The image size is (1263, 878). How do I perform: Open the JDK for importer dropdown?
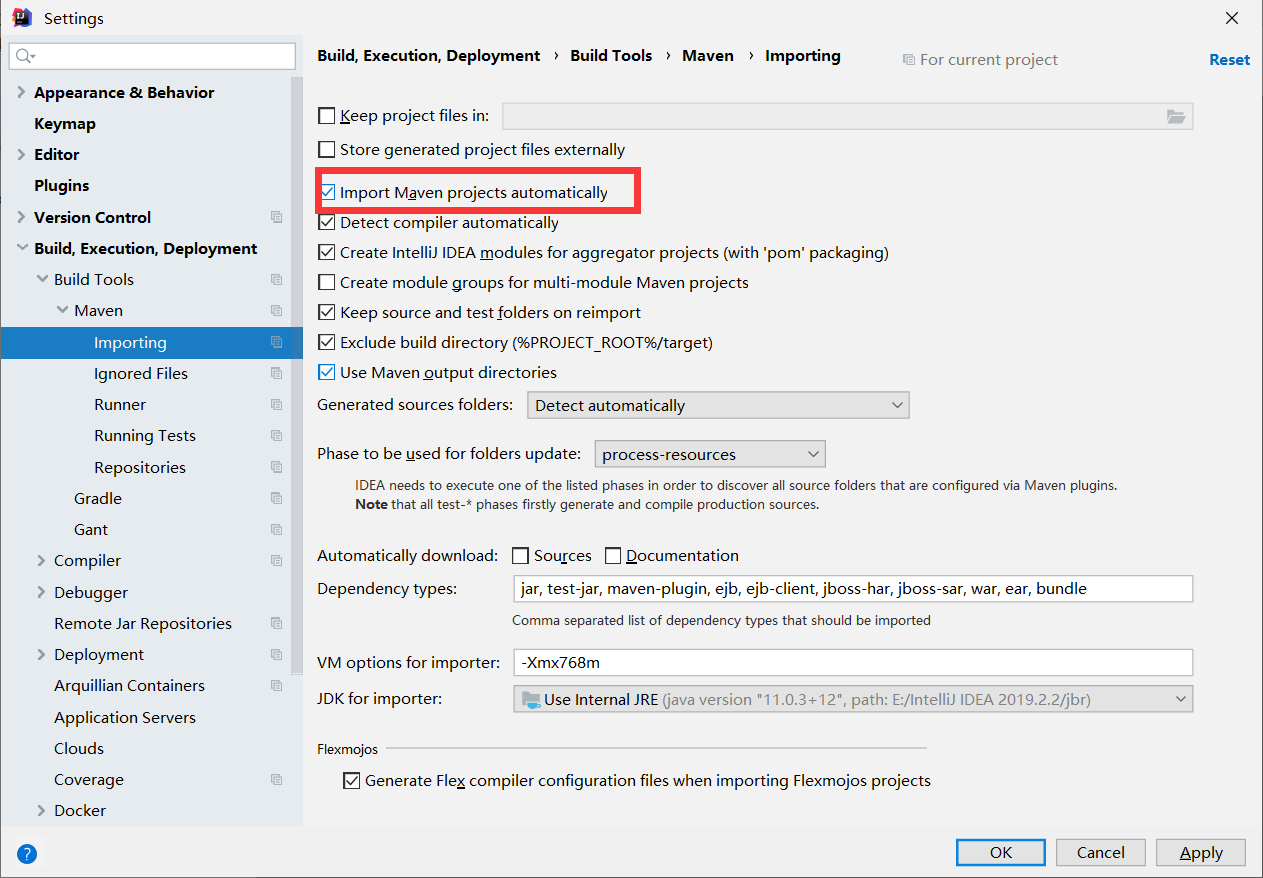pos(853,699)
